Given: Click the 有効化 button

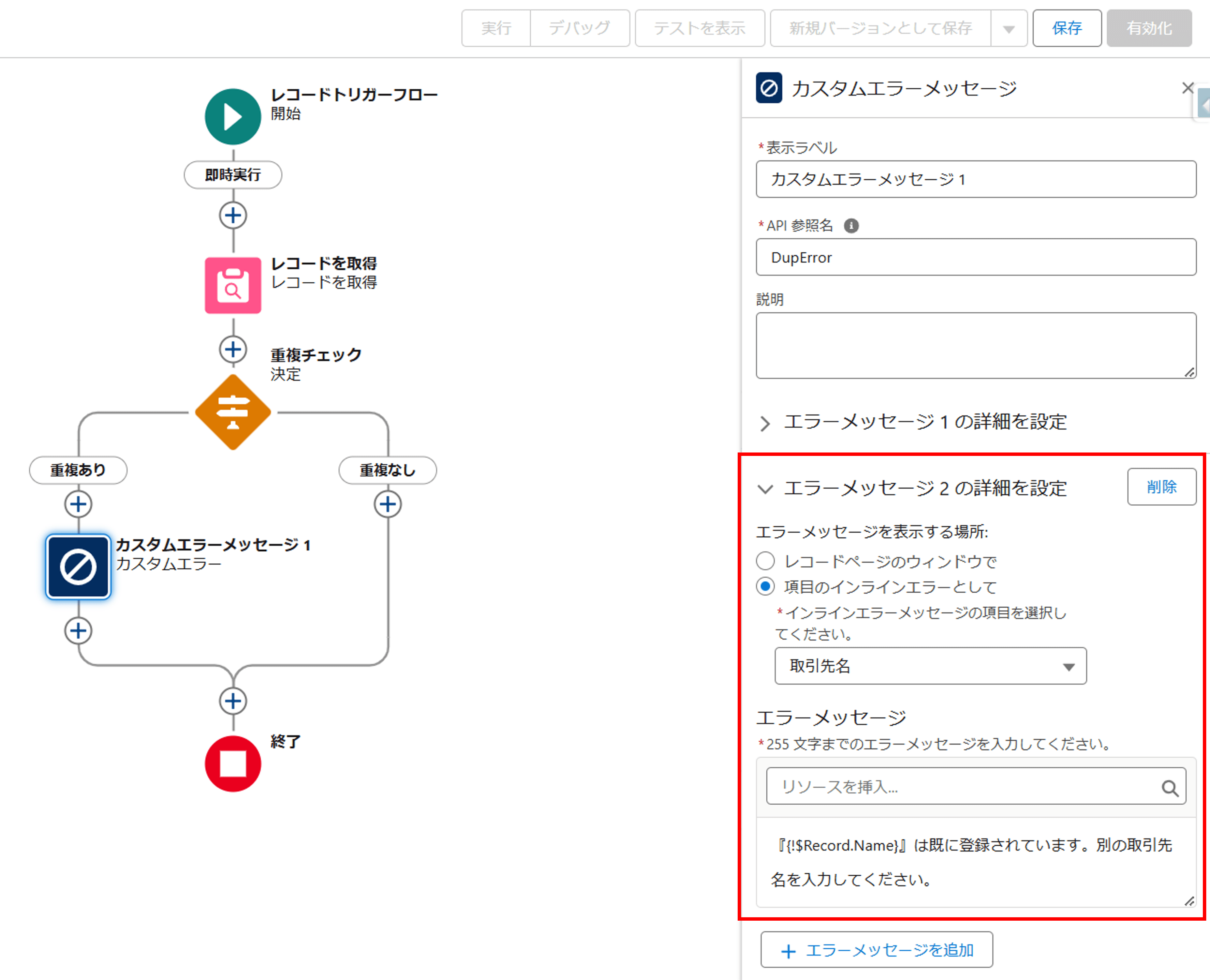Looking at the screenshot, I should click(1149, 28).
